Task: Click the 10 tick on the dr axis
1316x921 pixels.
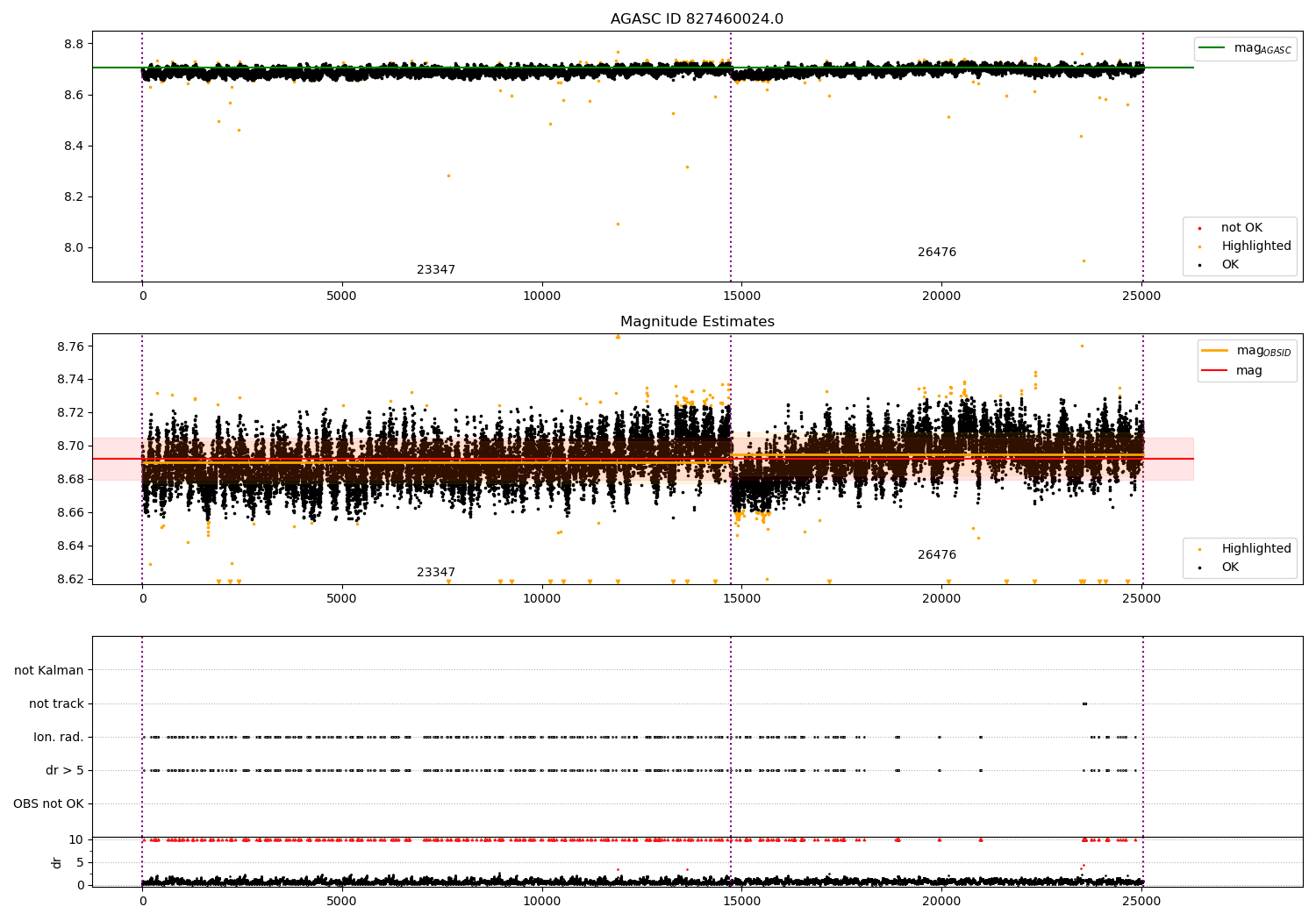Action: pos(76,839)
